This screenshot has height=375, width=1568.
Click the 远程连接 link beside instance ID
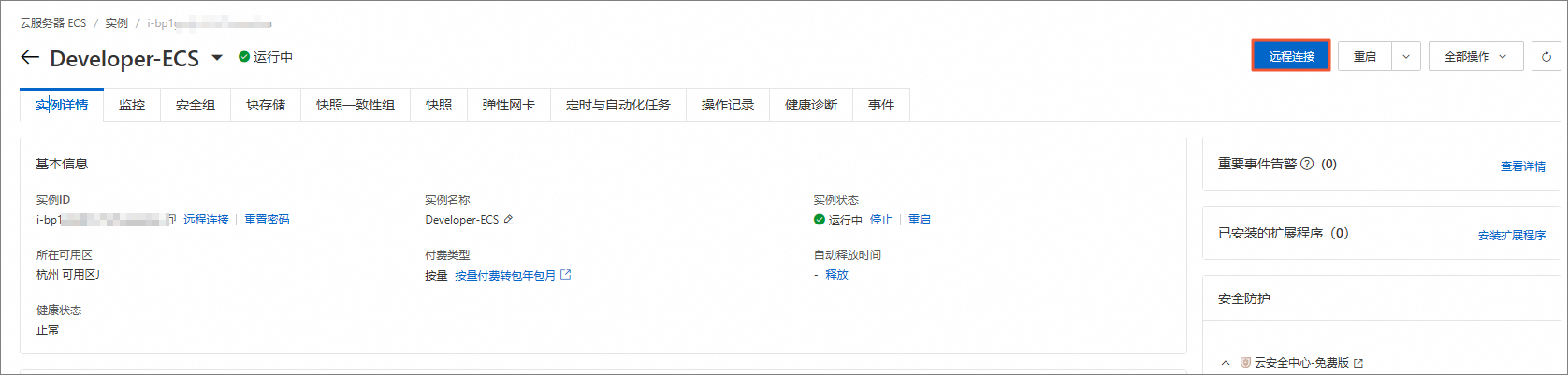(x=206, y=220)
